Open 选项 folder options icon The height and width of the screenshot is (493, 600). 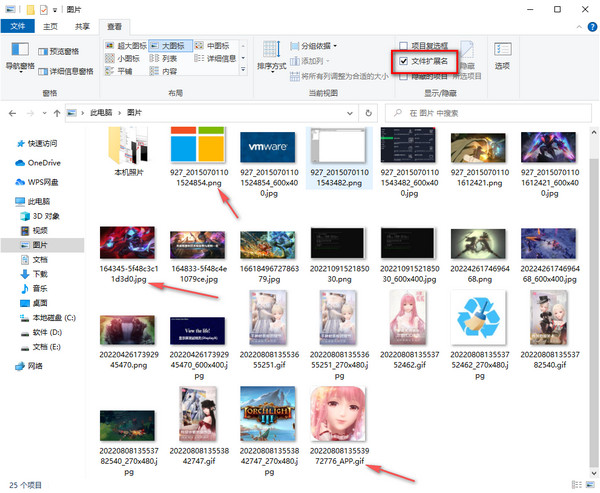tap(501, 54)
